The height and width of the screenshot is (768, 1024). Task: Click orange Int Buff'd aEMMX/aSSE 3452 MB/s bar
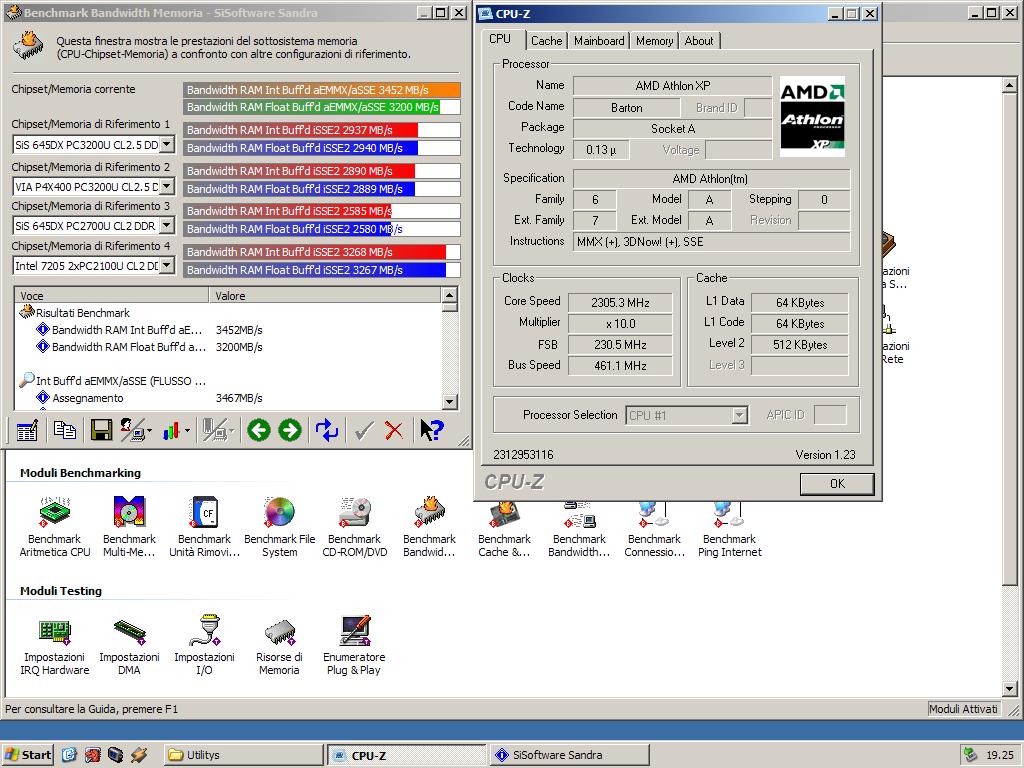click(x=321, y=90)
